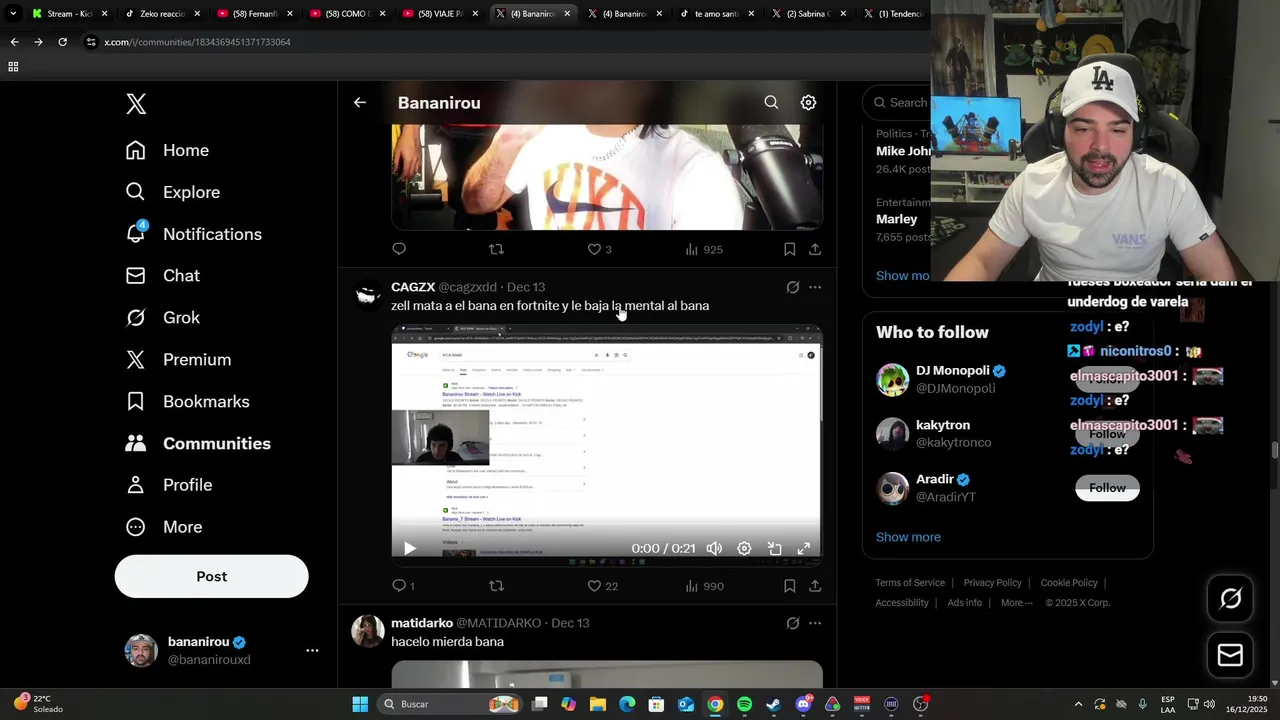This screenshot has height=720, width=1280.
Task: Follow Aradir
Action: (1107, 488)
